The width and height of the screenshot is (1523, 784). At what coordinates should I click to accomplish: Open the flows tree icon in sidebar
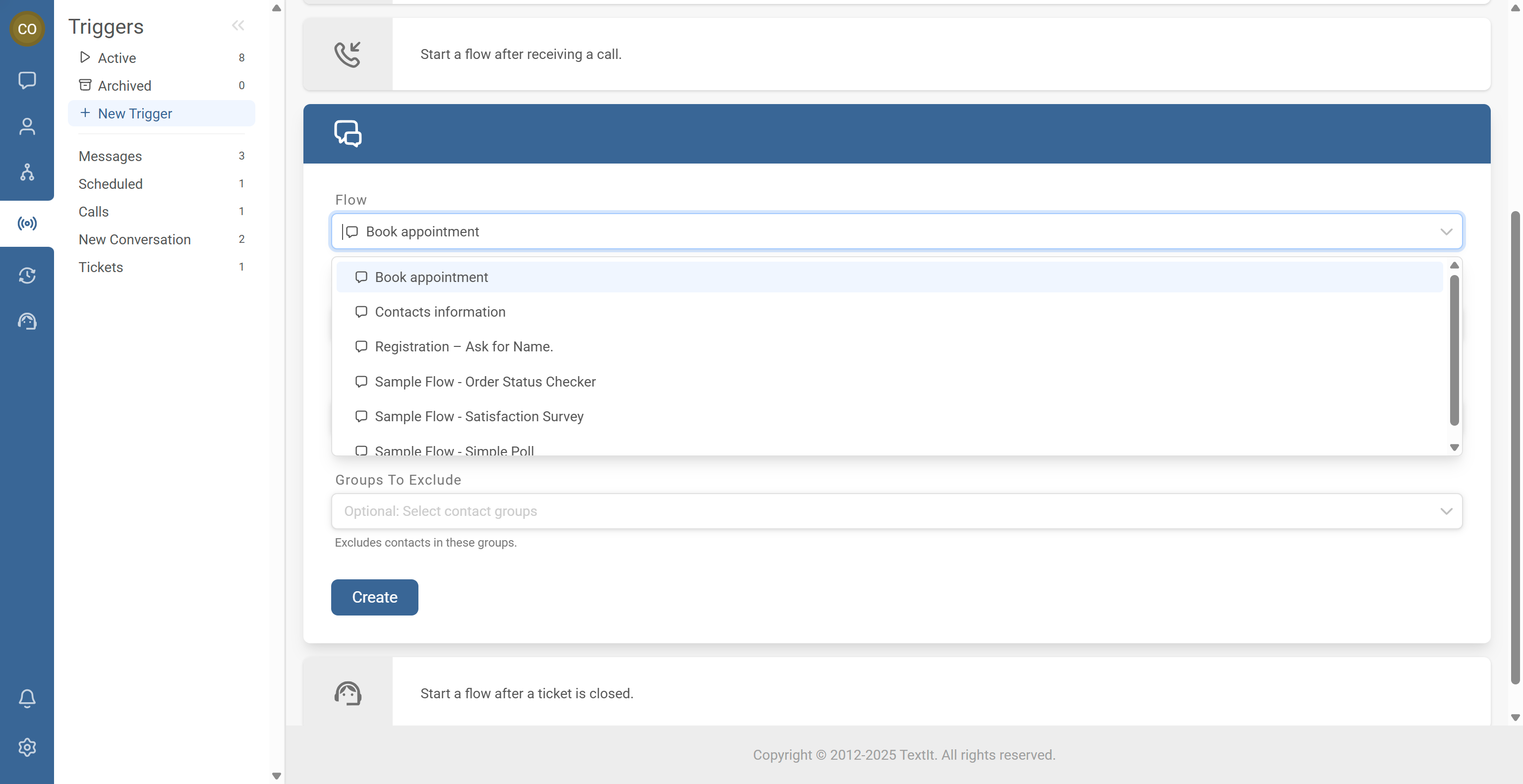pos(27,172)
